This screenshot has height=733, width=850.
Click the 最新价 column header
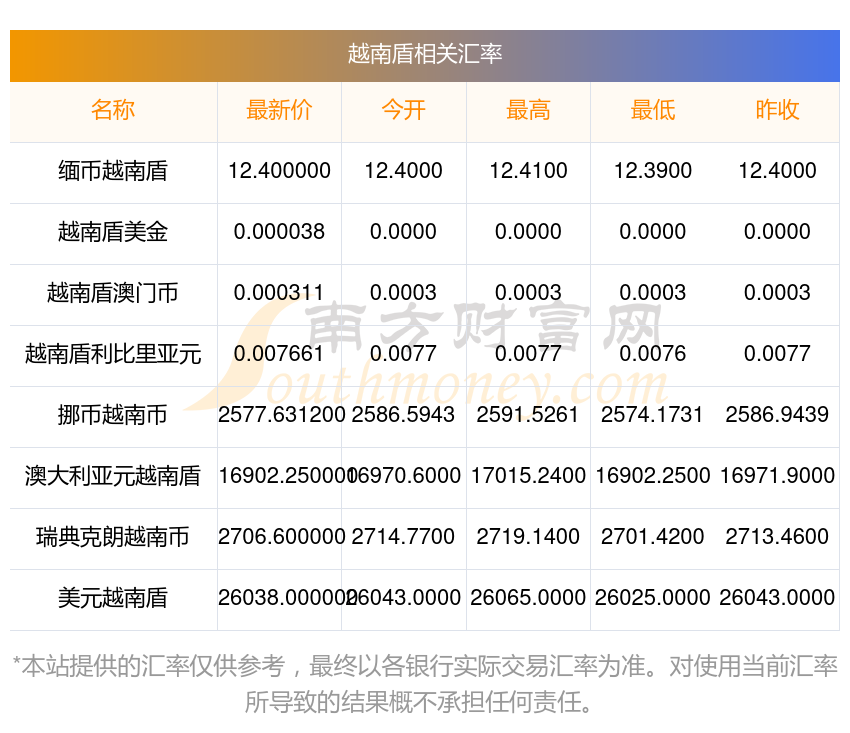point(279,110)
